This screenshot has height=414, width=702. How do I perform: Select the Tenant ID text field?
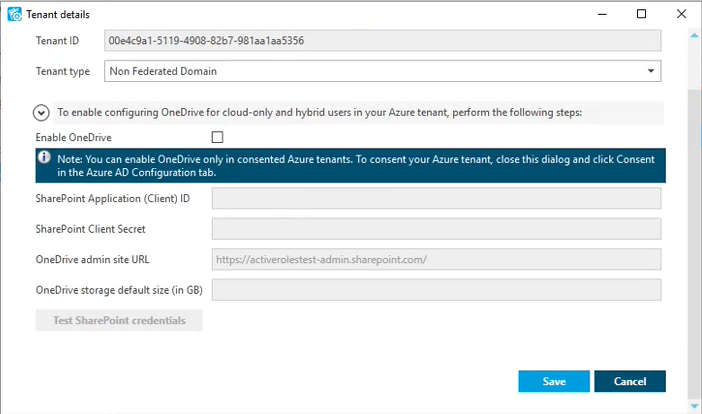point(382,41)
